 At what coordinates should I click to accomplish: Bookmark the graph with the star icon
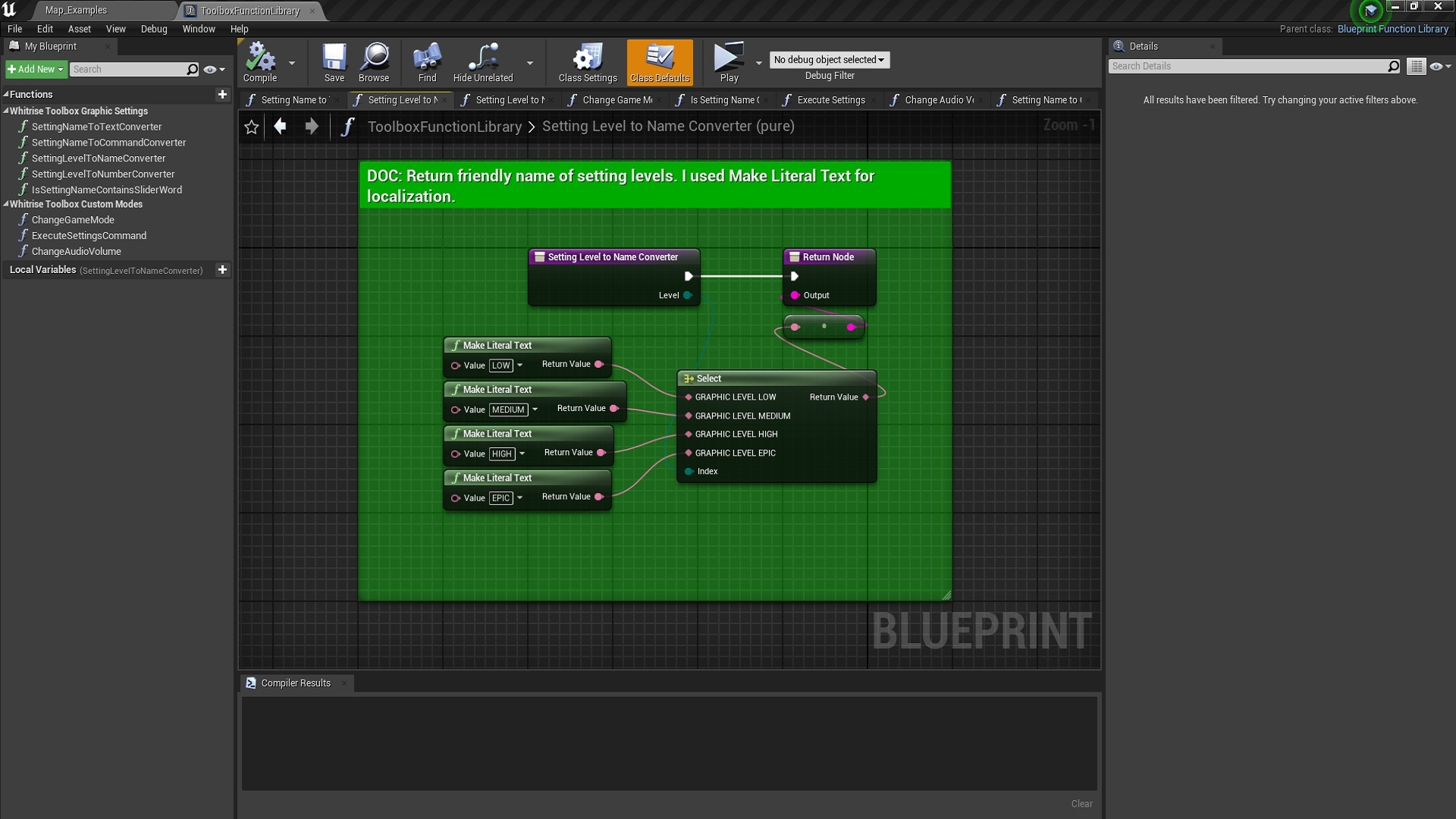[251, 127]
